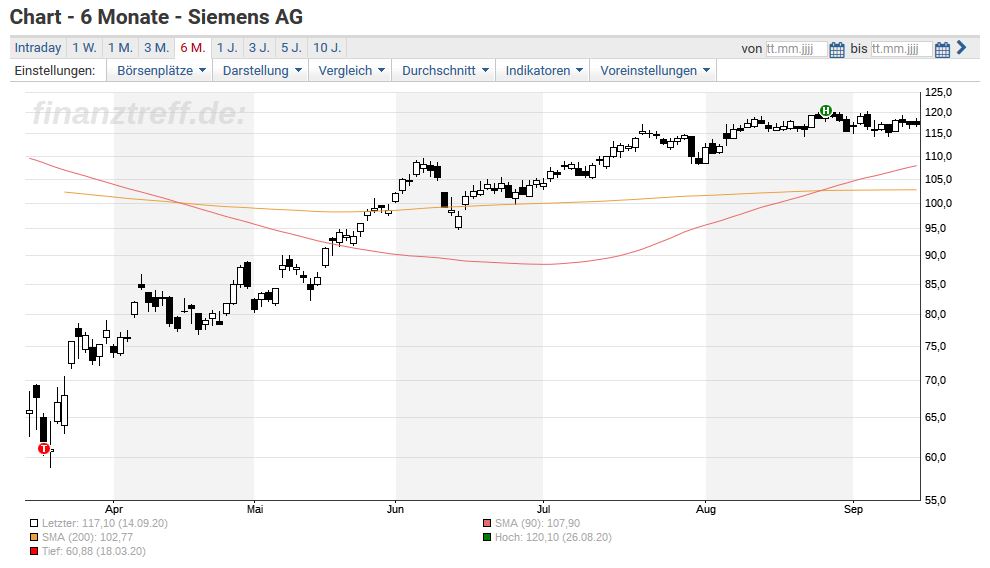
Task: Click the 'Jun' x-axis month label
Action: pos(395,509)
